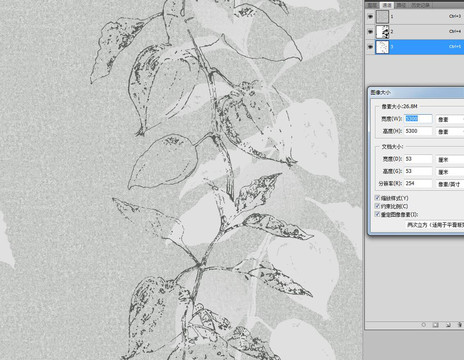Select channel row 1 with Ctrl+3 shortcut
This screenshot has height=360, width=464.
click(414, 16)
